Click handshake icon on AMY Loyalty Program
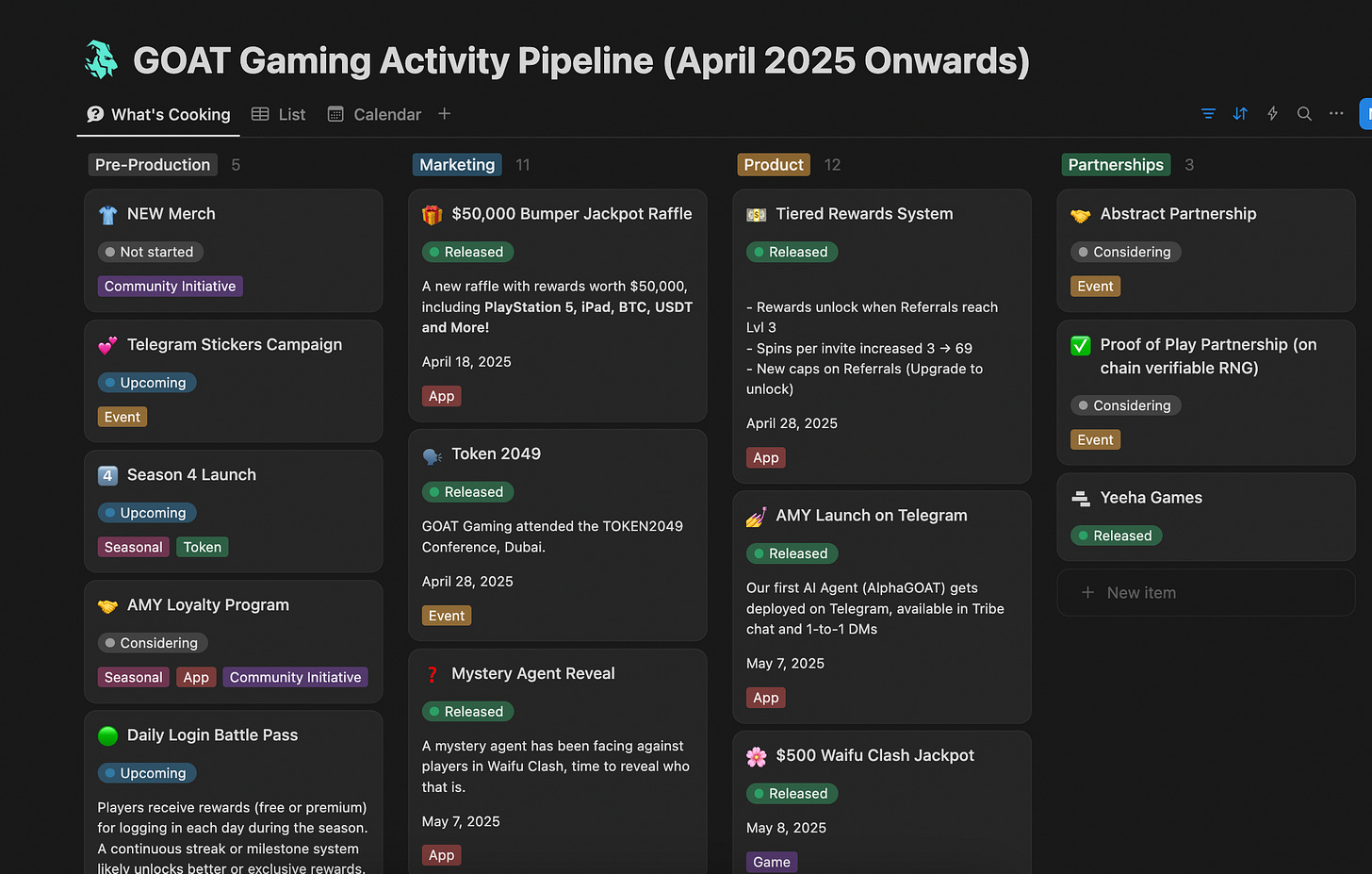1372x874 pixels. [x=107, y=606]
